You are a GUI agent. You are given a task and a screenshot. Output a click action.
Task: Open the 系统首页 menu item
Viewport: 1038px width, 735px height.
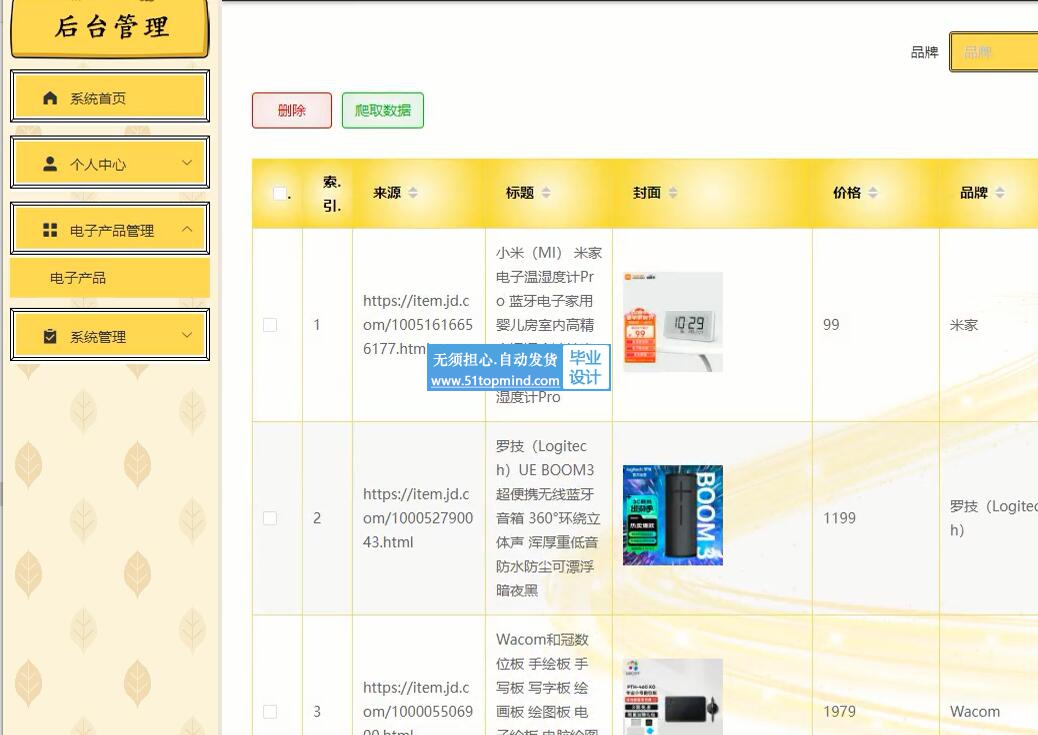pos(110,97)
